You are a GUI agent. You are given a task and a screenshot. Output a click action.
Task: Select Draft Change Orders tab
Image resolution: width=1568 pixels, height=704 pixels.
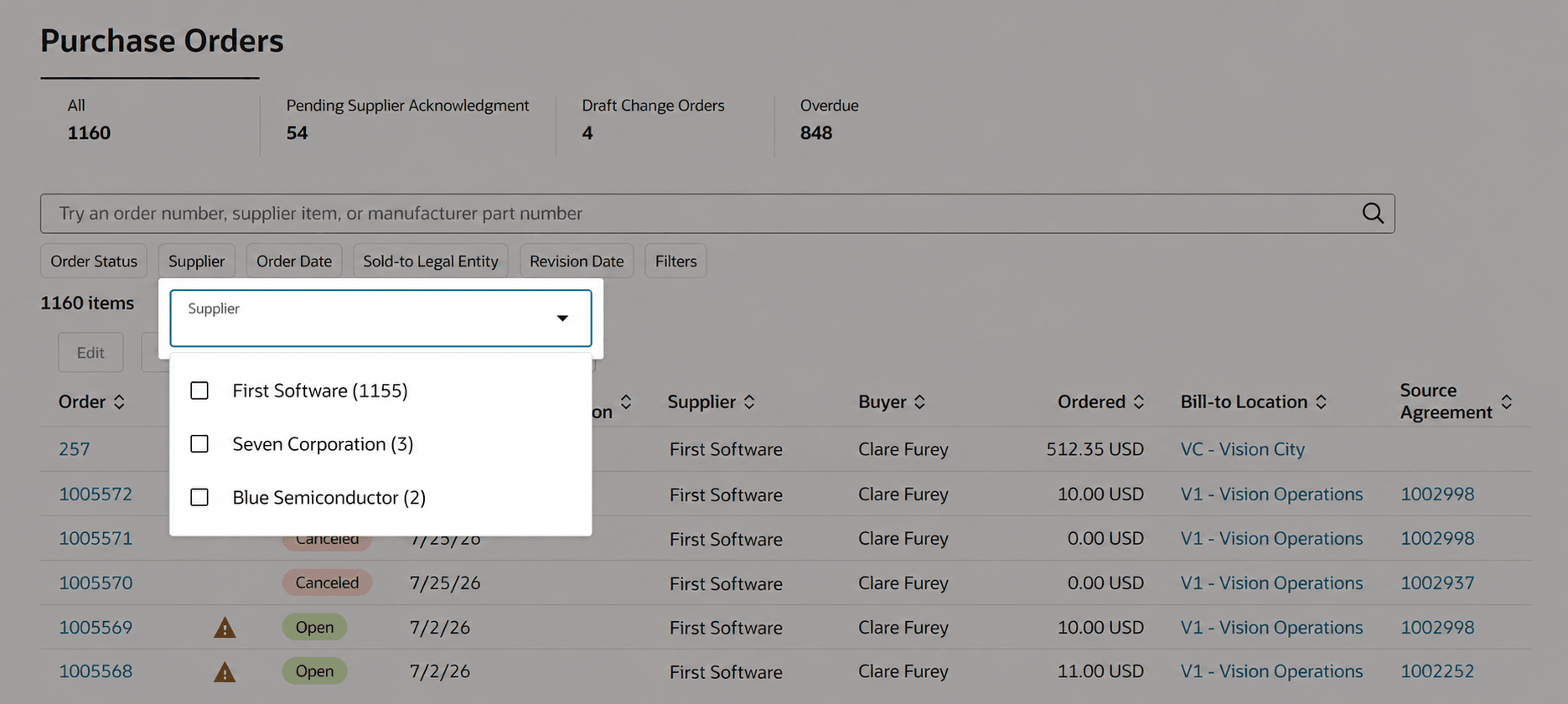click(x=653, y=120)
